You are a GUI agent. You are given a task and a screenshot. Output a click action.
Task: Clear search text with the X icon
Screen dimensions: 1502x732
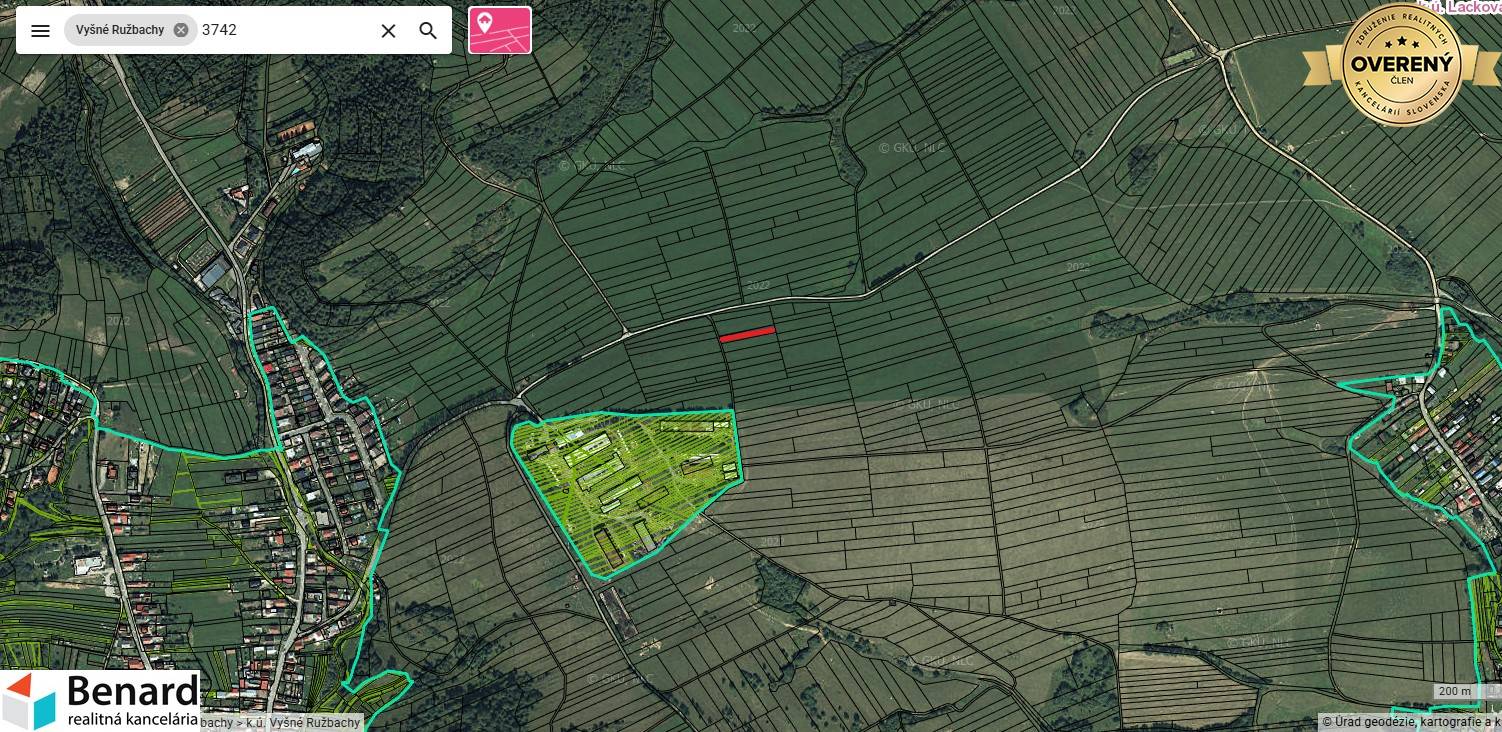(x=388, y=30)
